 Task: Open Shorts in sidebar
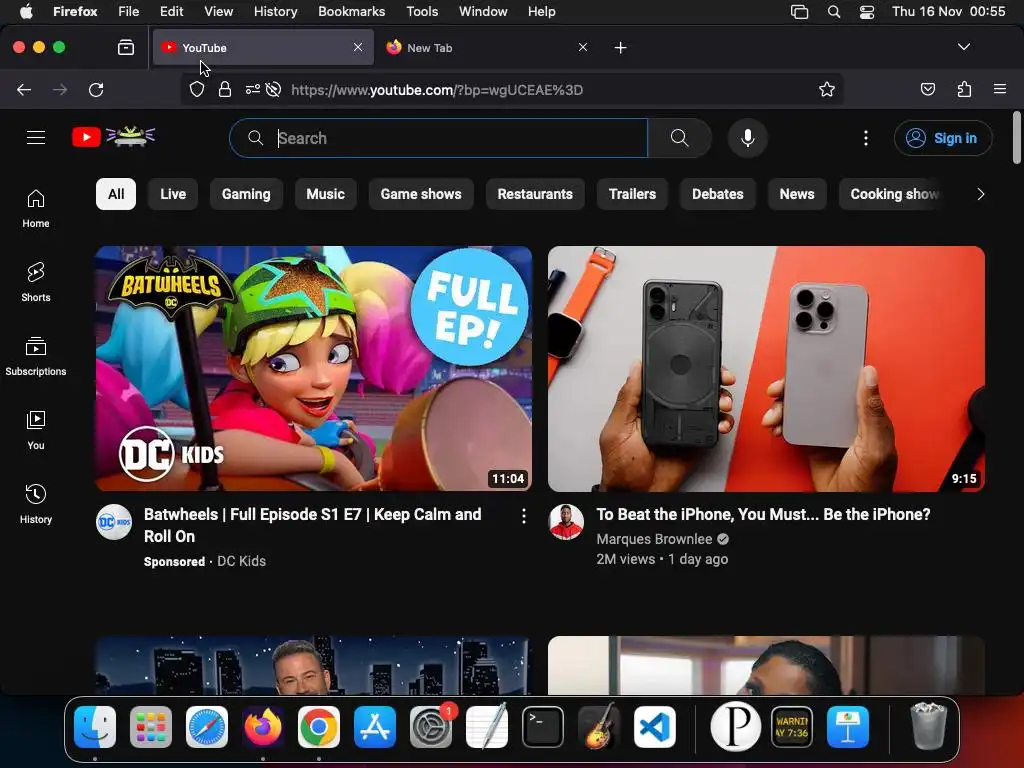(x=36, y=282)
